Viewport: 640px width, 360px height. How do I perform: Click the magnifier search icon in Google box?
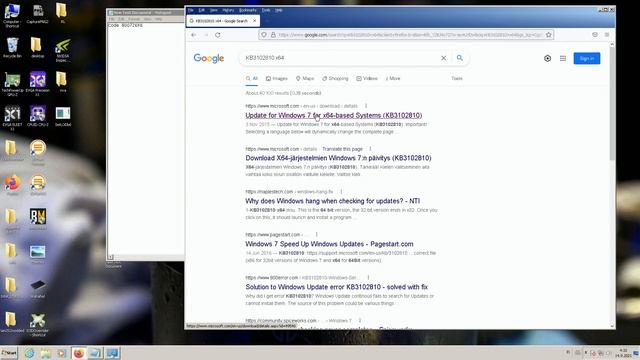pos(460,58)
